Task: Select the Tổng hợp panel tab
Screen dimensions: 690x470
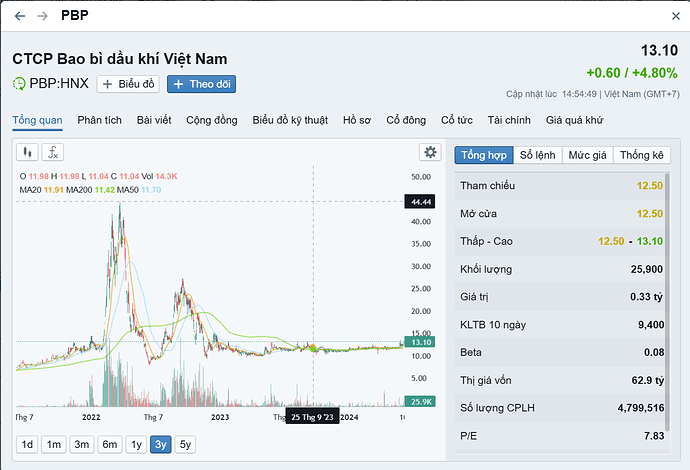Action: coord(484,155)
